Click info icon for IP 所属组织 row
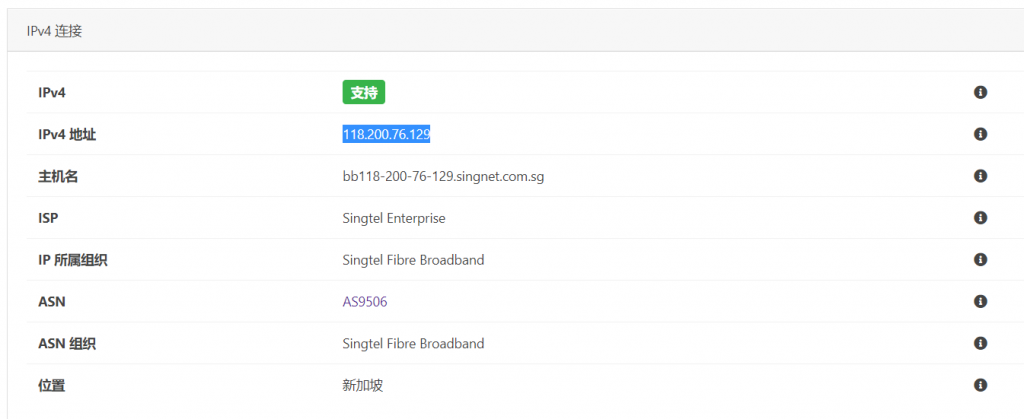1024x419 pixels. coord(980,260)
